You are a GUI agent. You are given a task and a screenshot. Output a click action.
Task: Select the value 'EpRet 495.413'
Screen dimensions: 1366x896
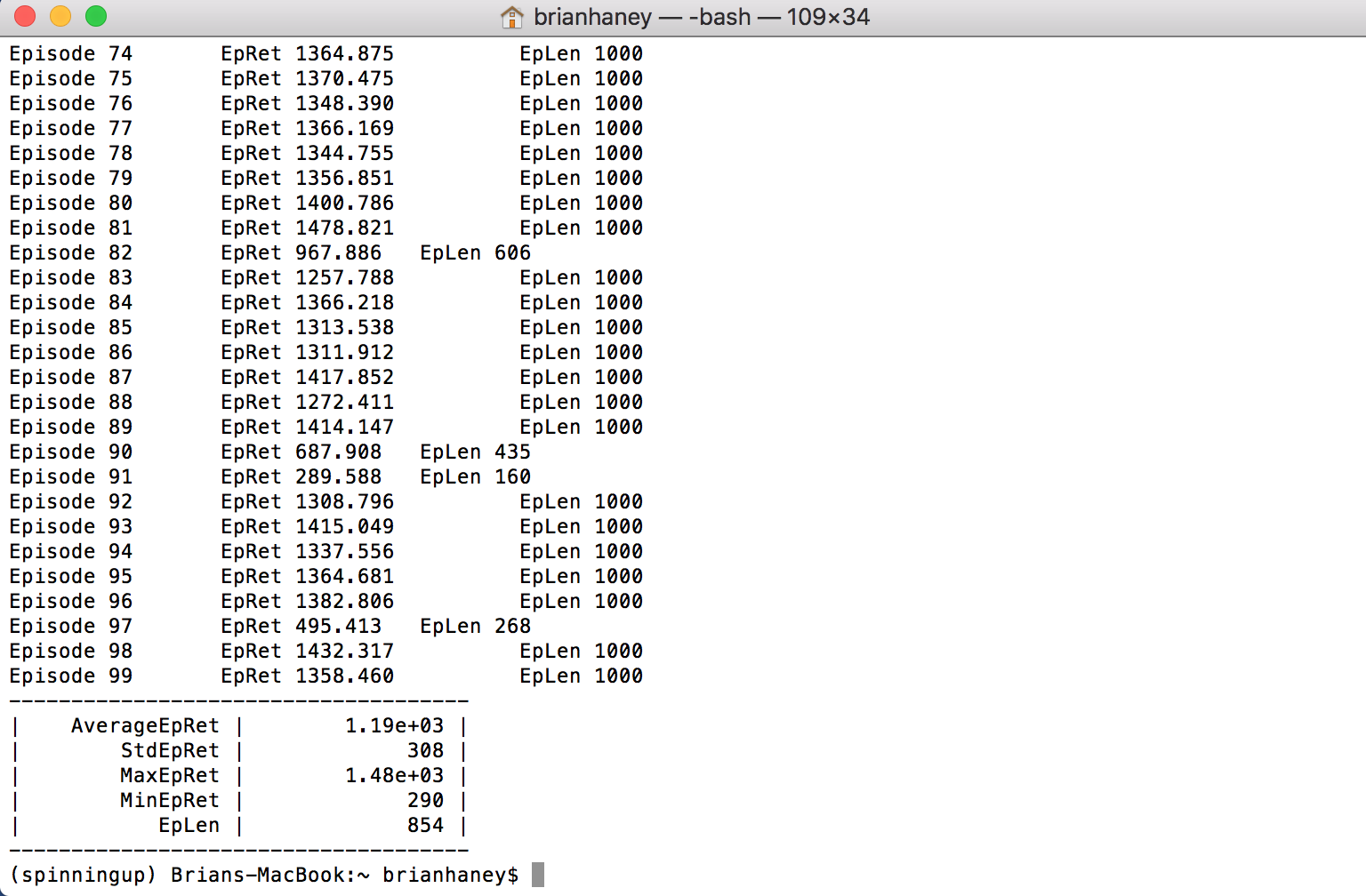pos(301,626)
